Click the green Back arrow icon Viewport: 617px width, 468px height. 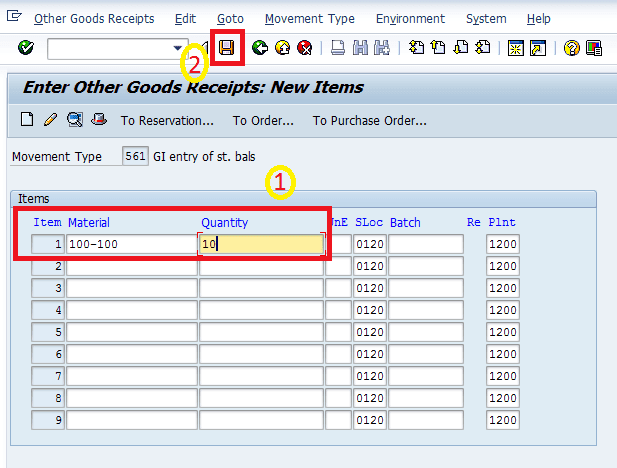point(261,48)
